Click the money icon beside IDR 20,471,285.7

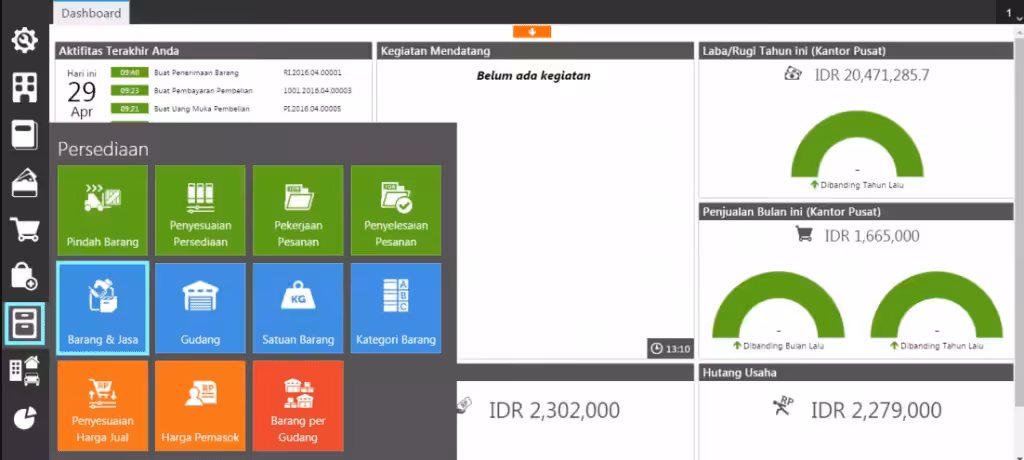[x=793, y=74]
